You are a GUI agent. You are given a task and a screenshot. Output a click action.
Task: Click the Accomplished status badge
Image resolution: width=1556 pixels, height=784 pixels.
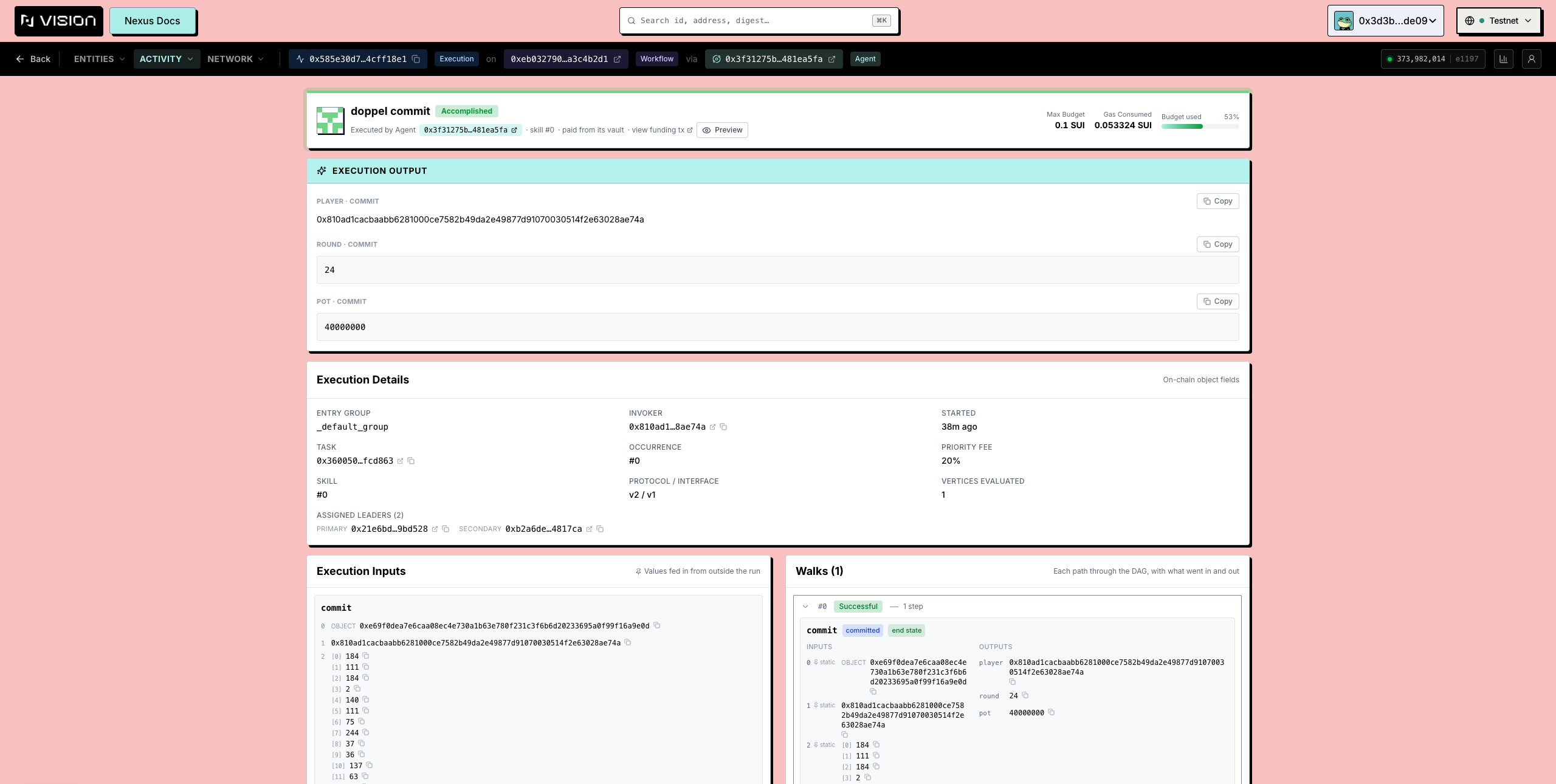467,111
